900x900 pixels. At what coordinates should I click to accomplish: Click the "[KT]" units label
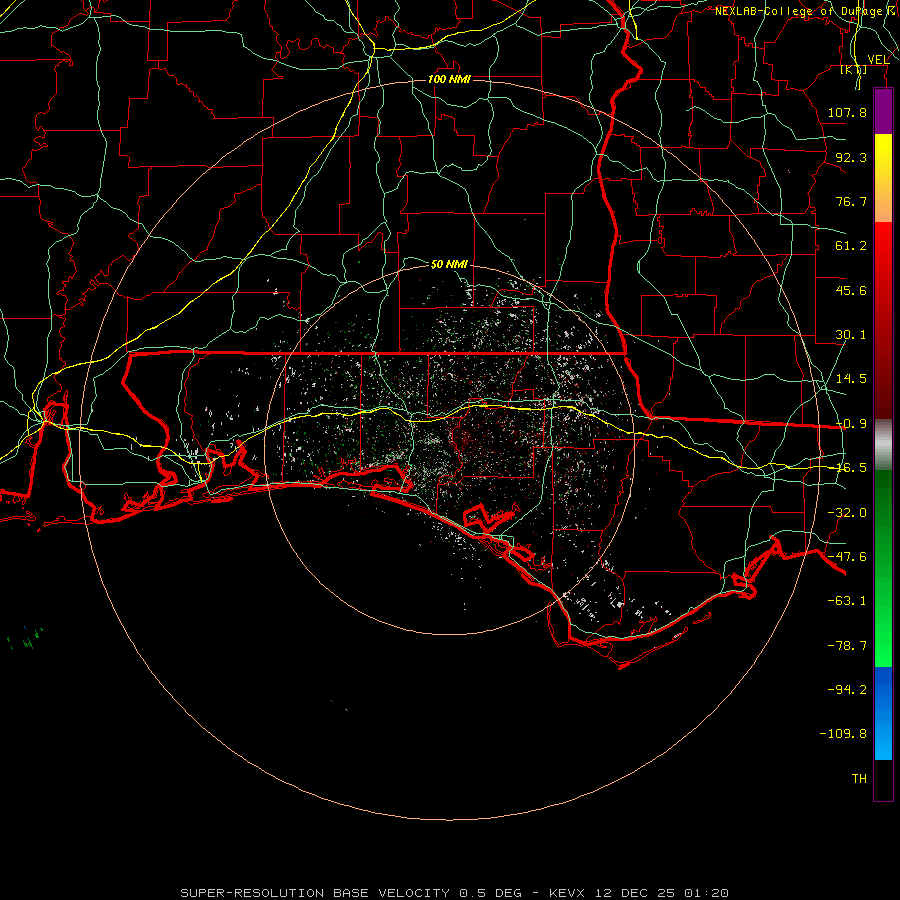click(x=854, y=69)
